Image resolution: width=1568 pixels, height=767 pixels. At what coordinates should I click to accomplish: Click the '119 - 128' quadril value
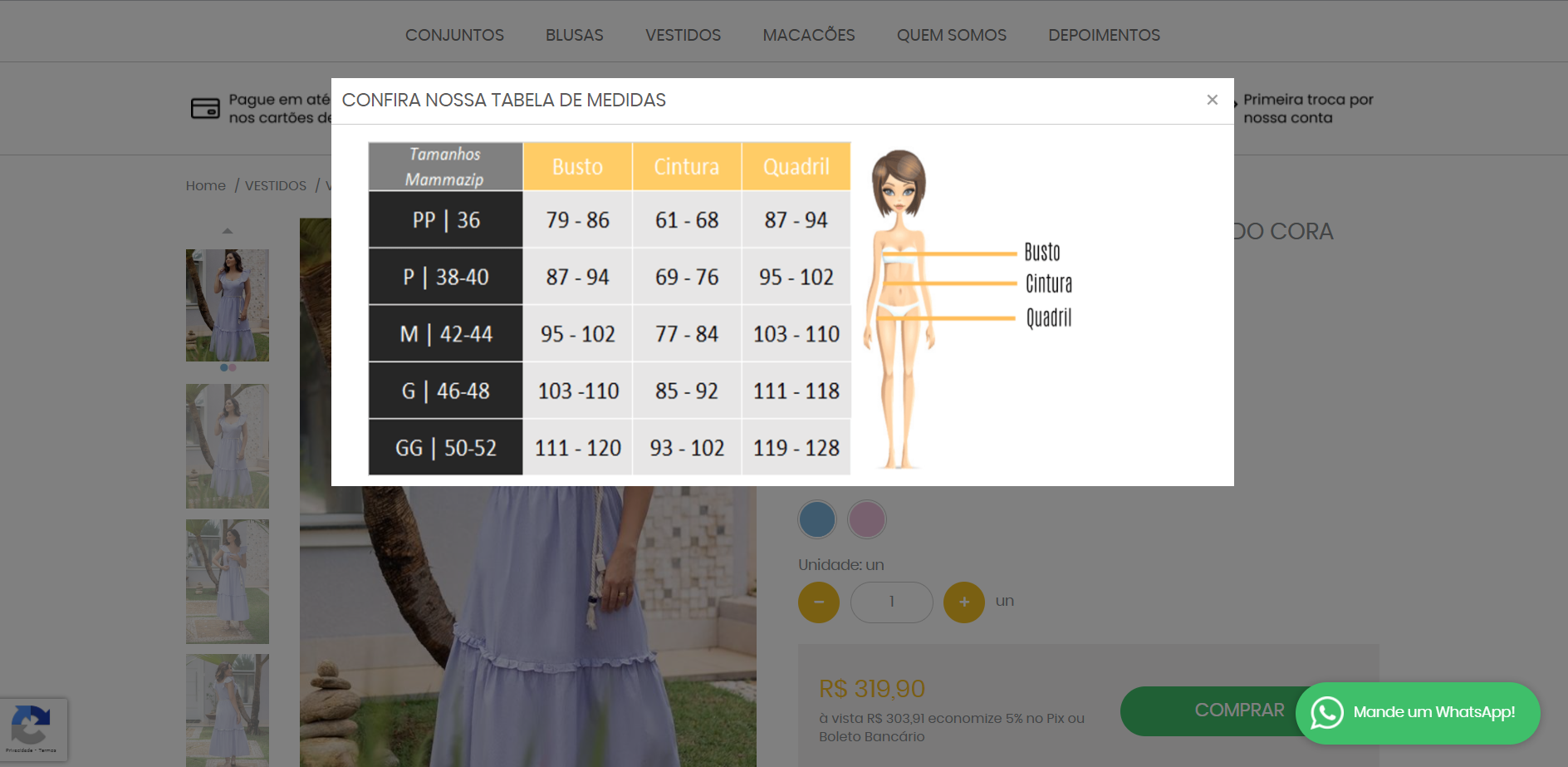[x=796, y=447]
